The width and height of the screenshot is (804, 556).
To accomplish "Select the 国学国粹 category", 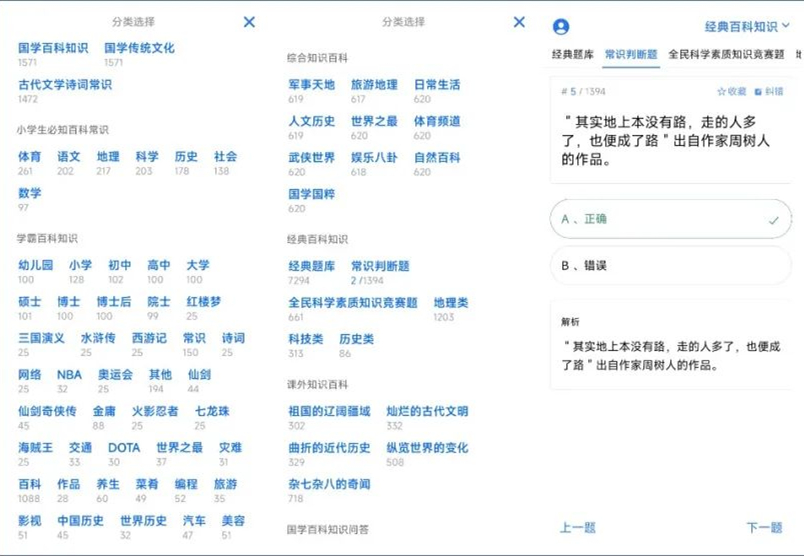I will 311,194.
